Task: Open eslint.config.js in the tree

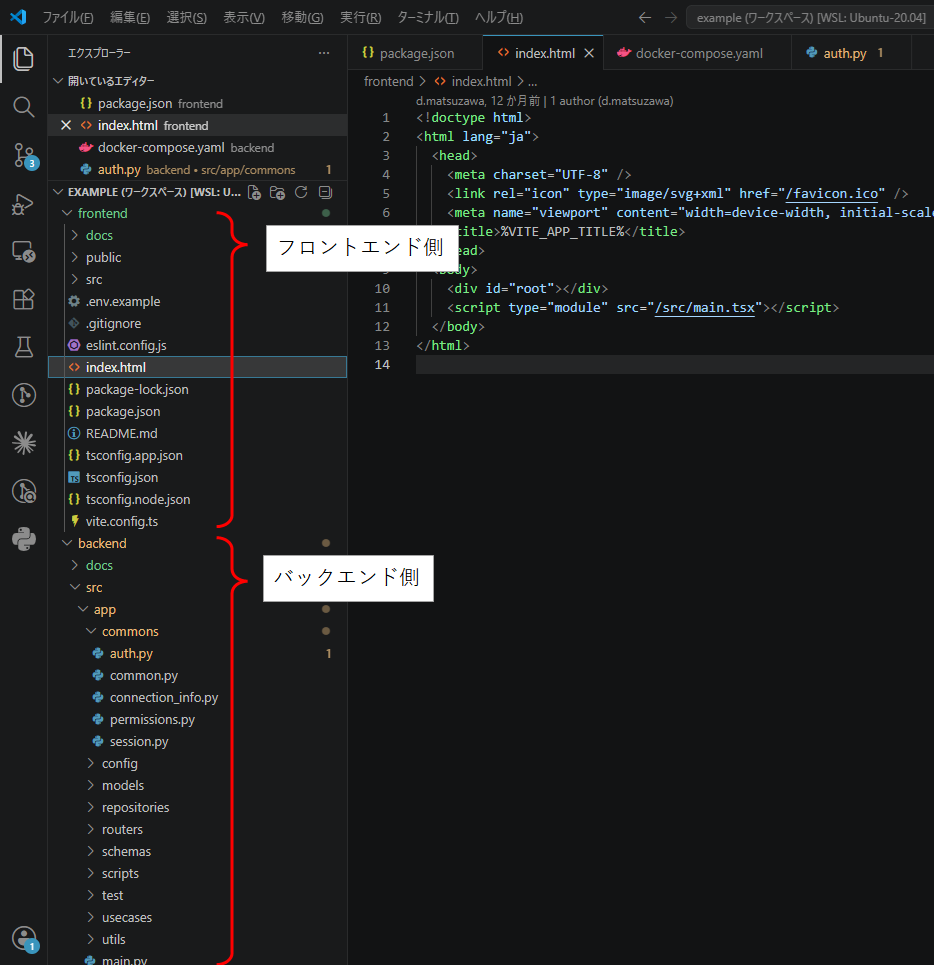Action: (x=126, y=346)
